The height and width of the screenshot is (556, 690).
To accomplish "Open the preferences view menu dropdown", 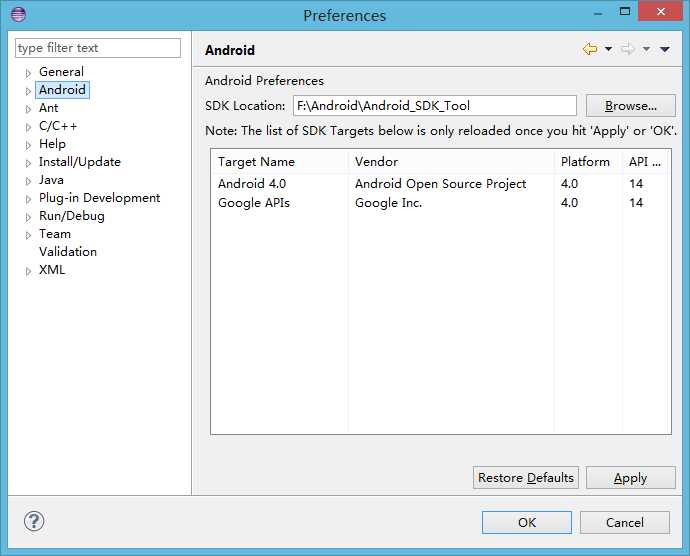I will pos(665,50).
